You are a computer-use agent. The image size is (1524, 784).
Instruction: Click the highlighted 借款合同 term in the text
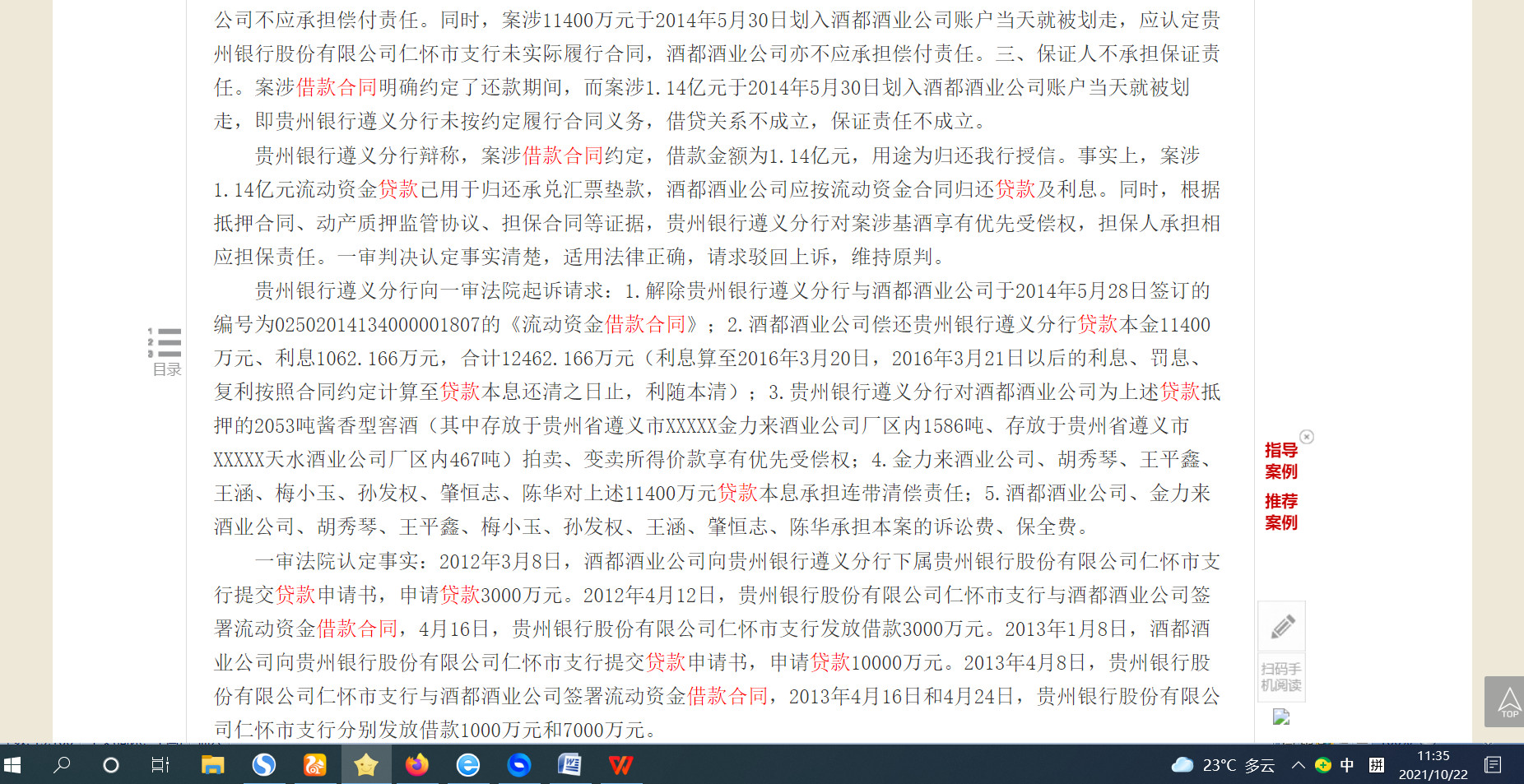337,87
